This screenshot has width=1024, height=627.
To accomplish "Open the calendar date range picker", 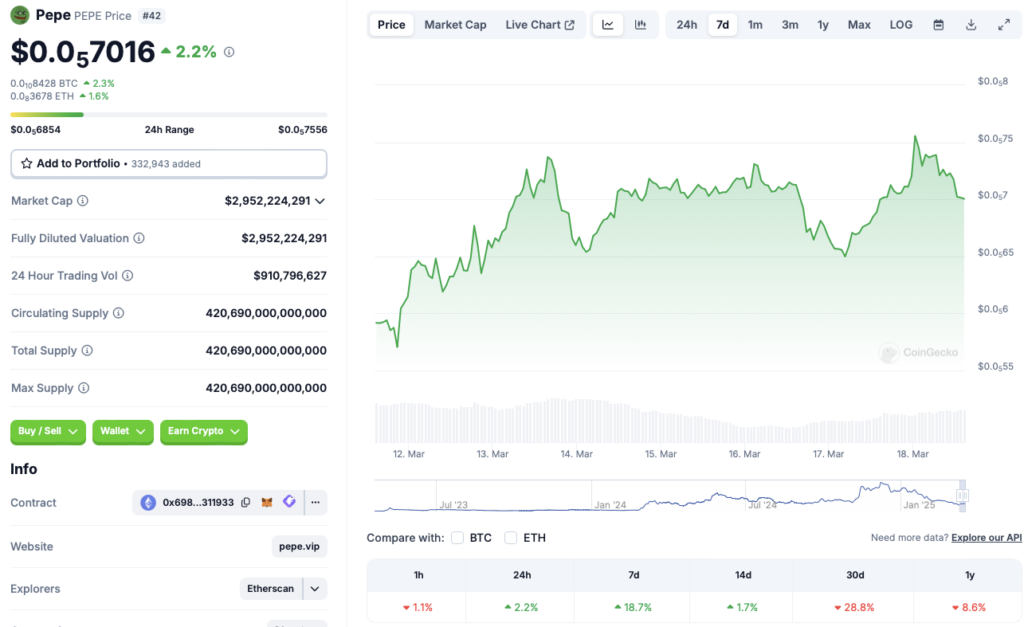I will pos(938,25).
